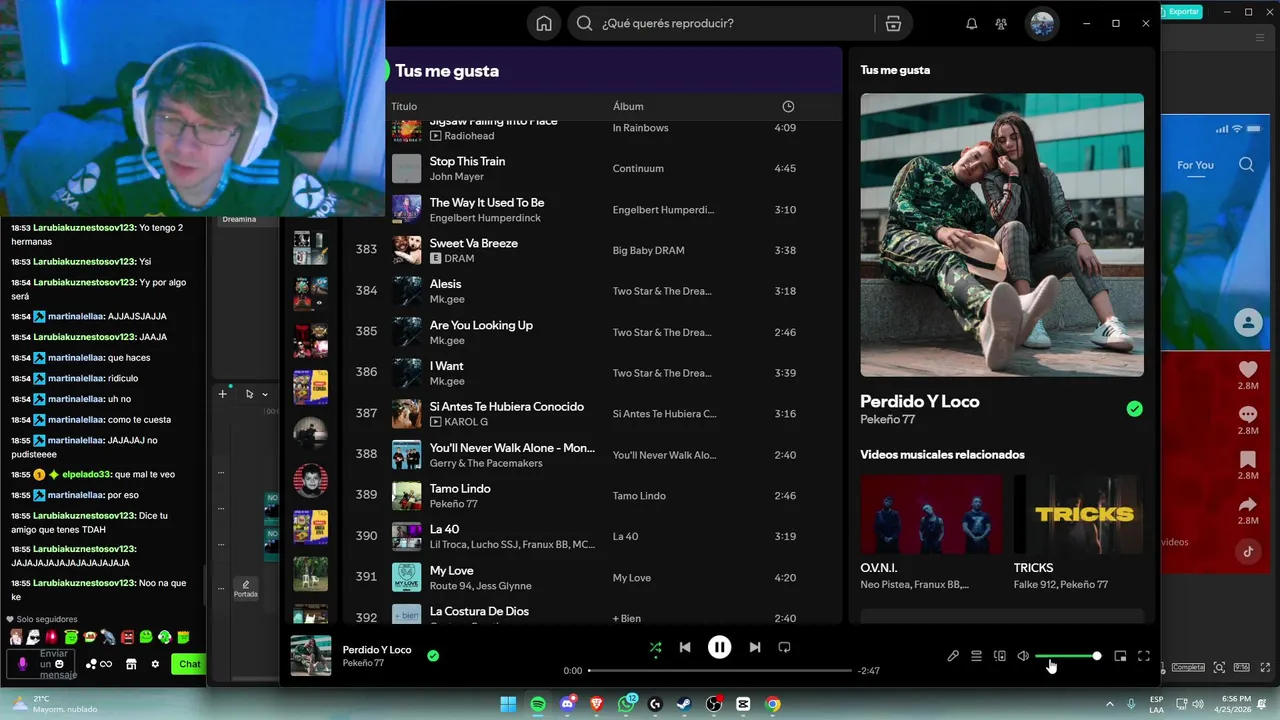Open the Browse icon beside the search field
The width and height of the screenshot is (1280, 720).
click(x=893, y=24)
